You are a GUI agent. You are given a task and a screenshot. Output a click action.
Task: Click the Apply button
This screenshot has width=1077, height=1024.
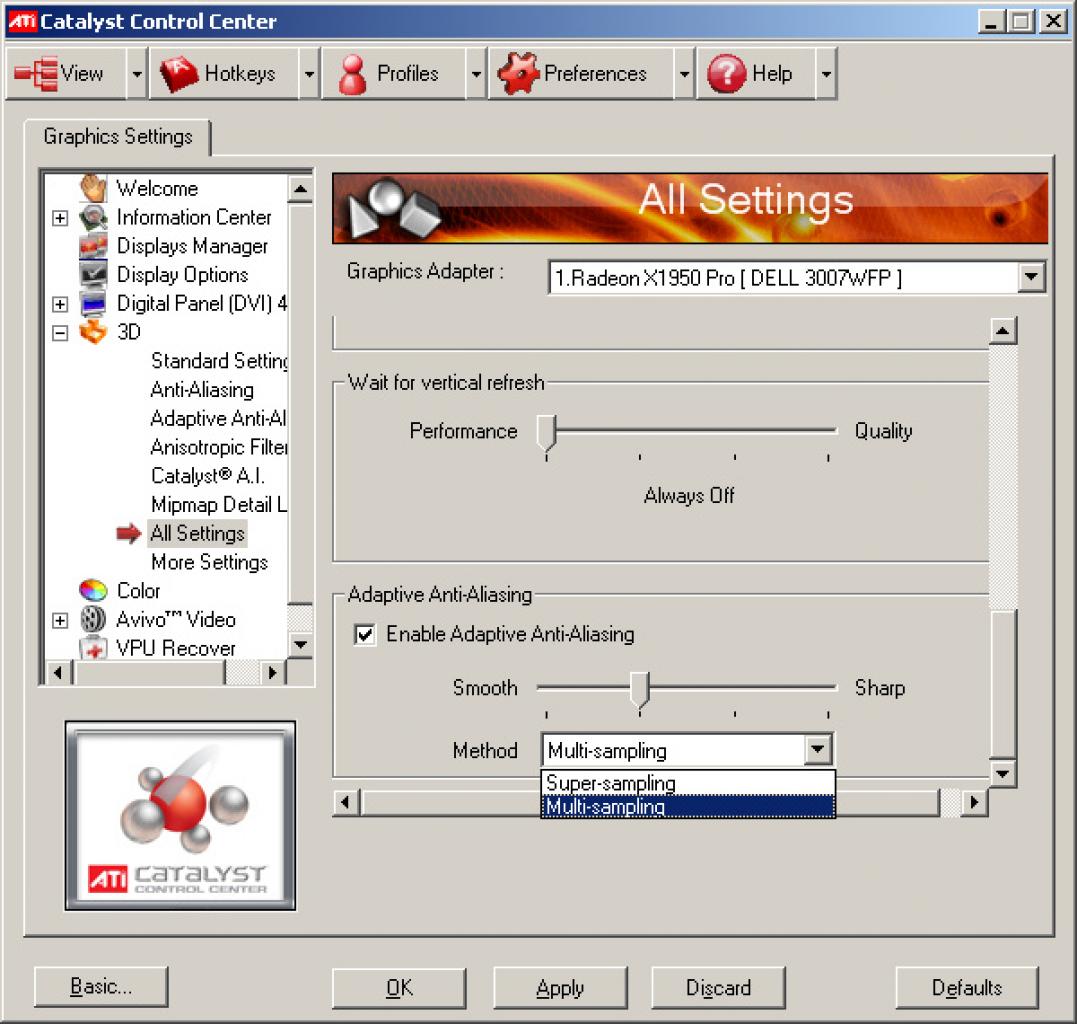point(560,988)
